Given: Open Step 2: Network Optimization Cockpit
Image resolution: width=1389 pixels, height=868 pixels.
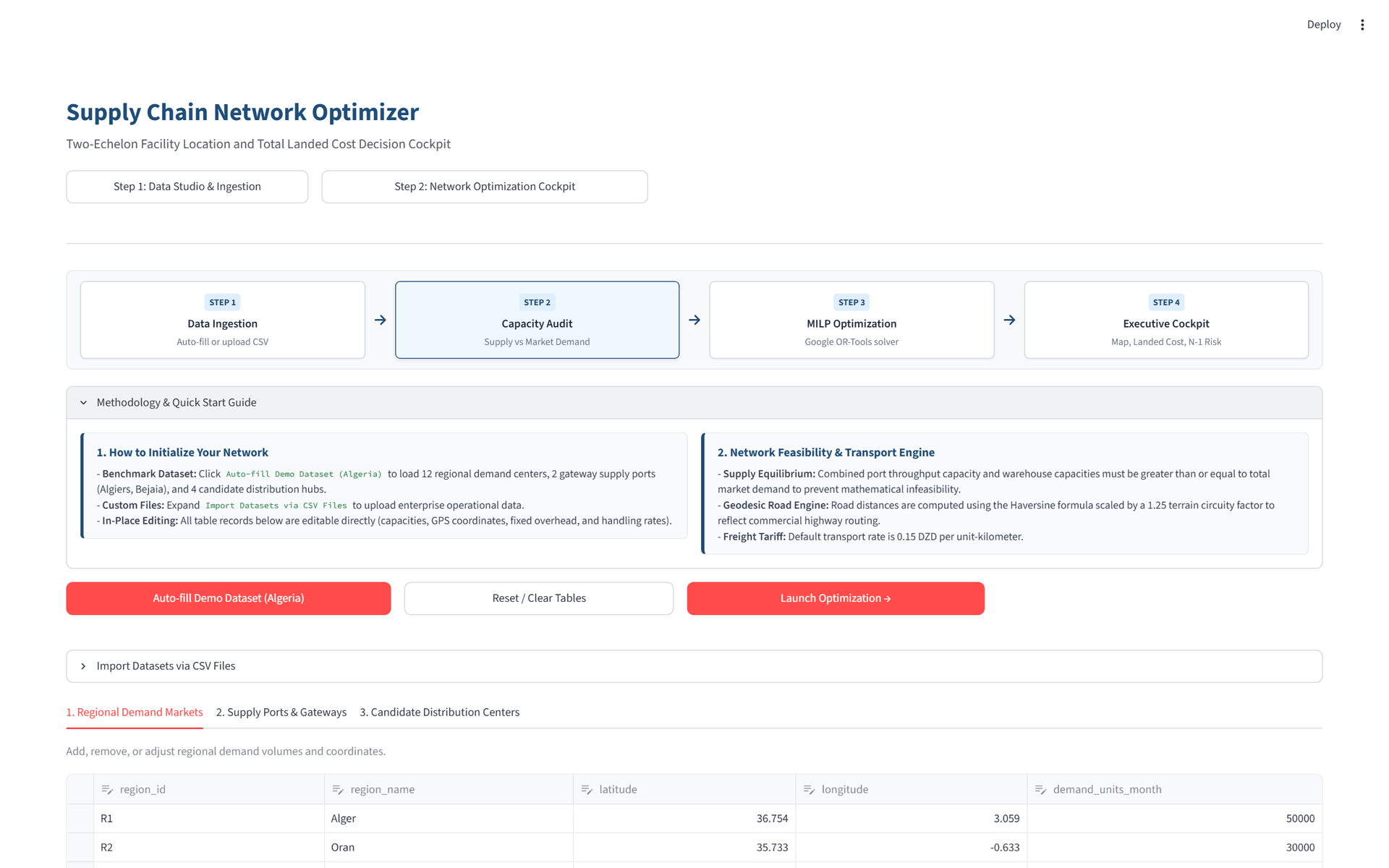Looking at the screenshot, I should click(x=485, y=187).
